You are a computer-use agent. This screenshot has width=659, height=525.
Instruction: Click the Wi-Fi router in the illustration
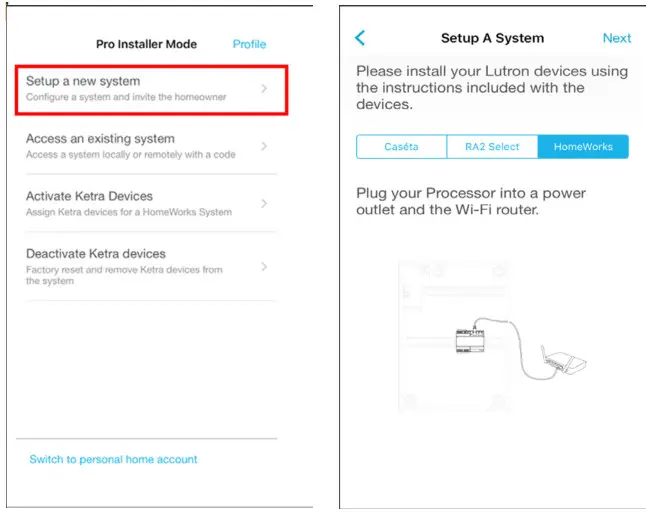pyautogui.click(x=564, y=361)
